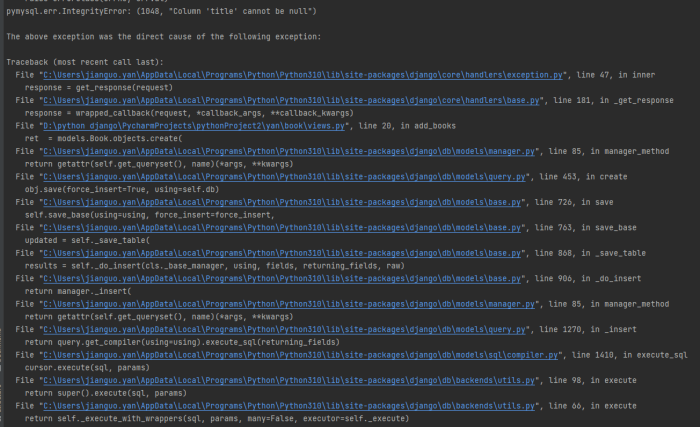Click 'The above exception was the direct cause' line

[163, 37]
